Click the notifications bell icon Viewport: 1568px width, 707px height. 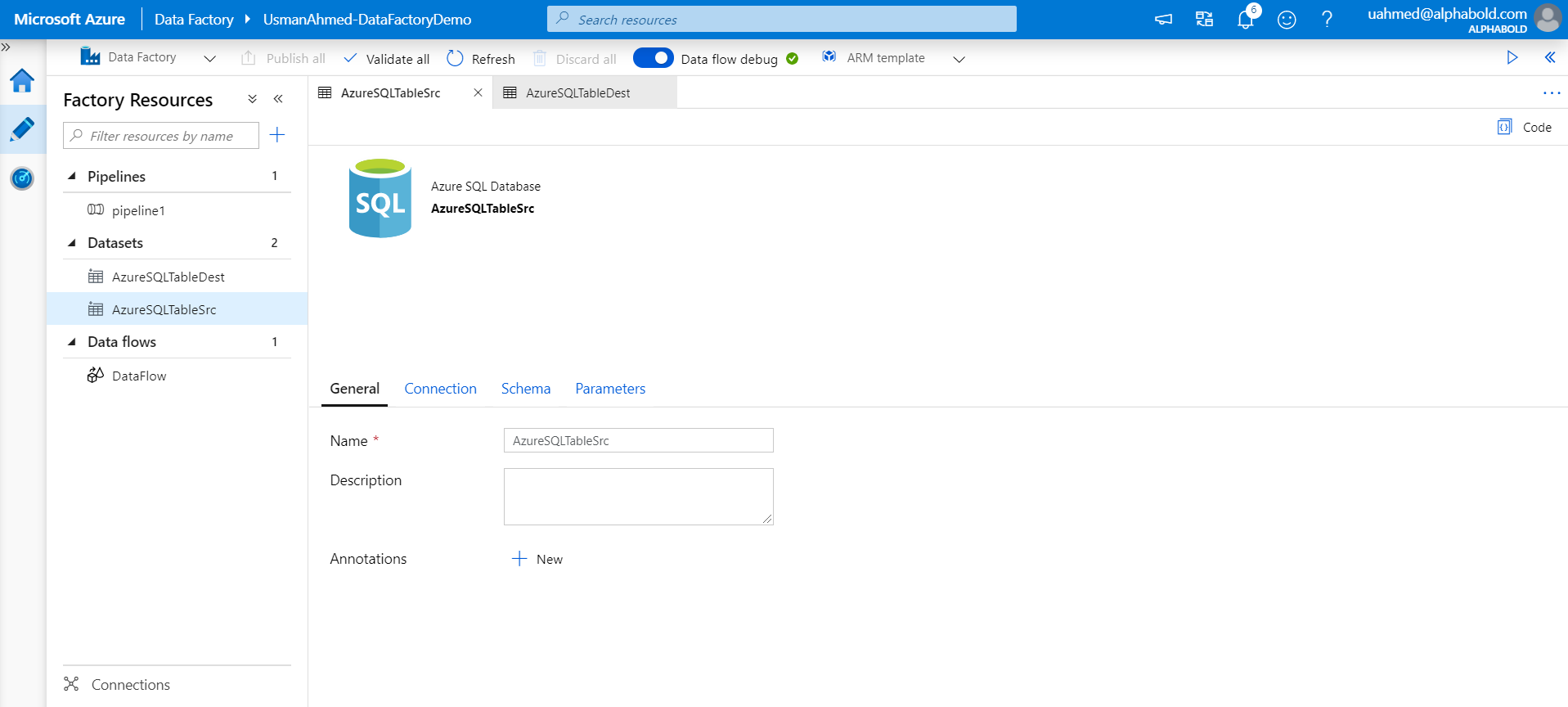1246,20
